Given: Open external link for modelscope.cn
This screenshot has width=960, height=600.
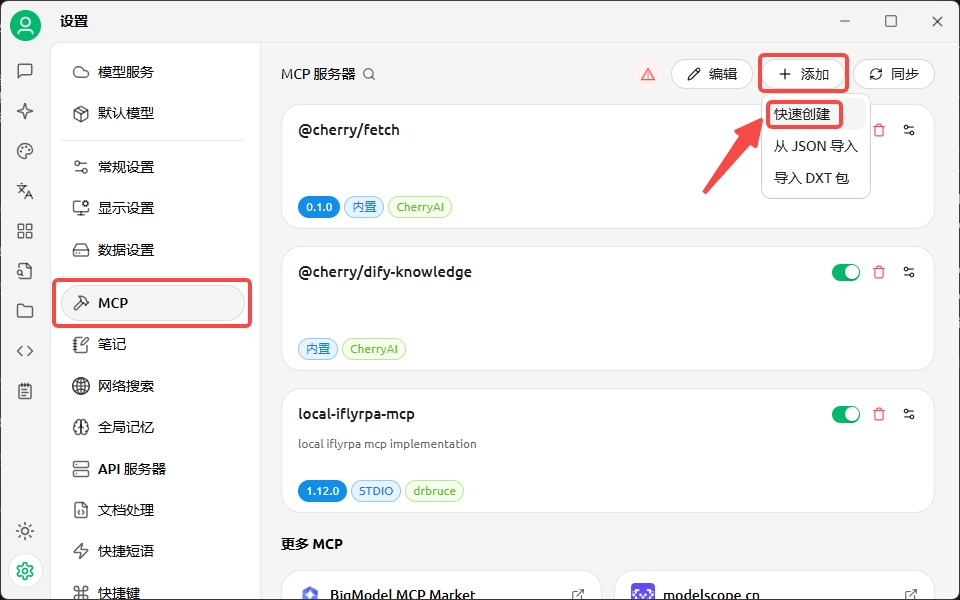Looking at the screenshot, I should pos(911,594).
